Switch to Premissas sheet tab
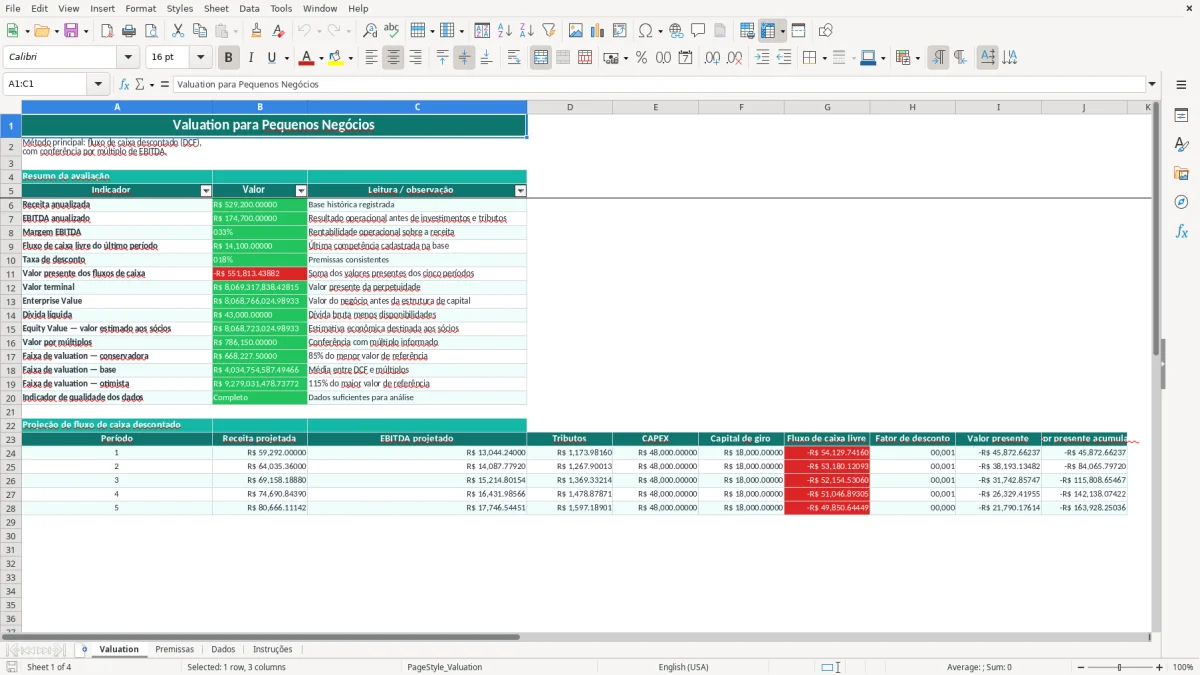This screenshot has width=1200, height=675. tap(175, 649)
